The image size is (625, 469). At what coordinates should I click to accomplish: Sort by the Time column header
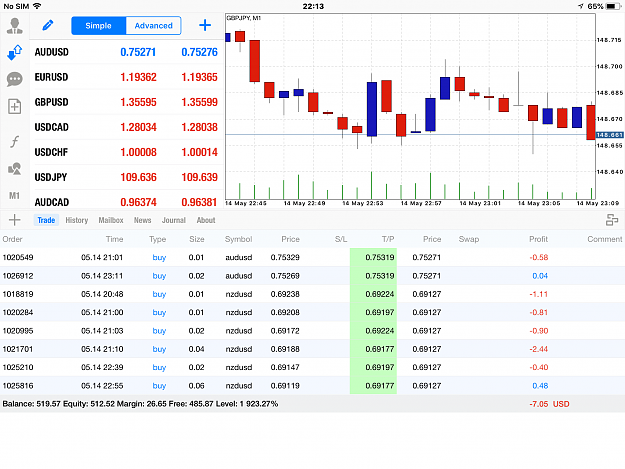point(114,239)
